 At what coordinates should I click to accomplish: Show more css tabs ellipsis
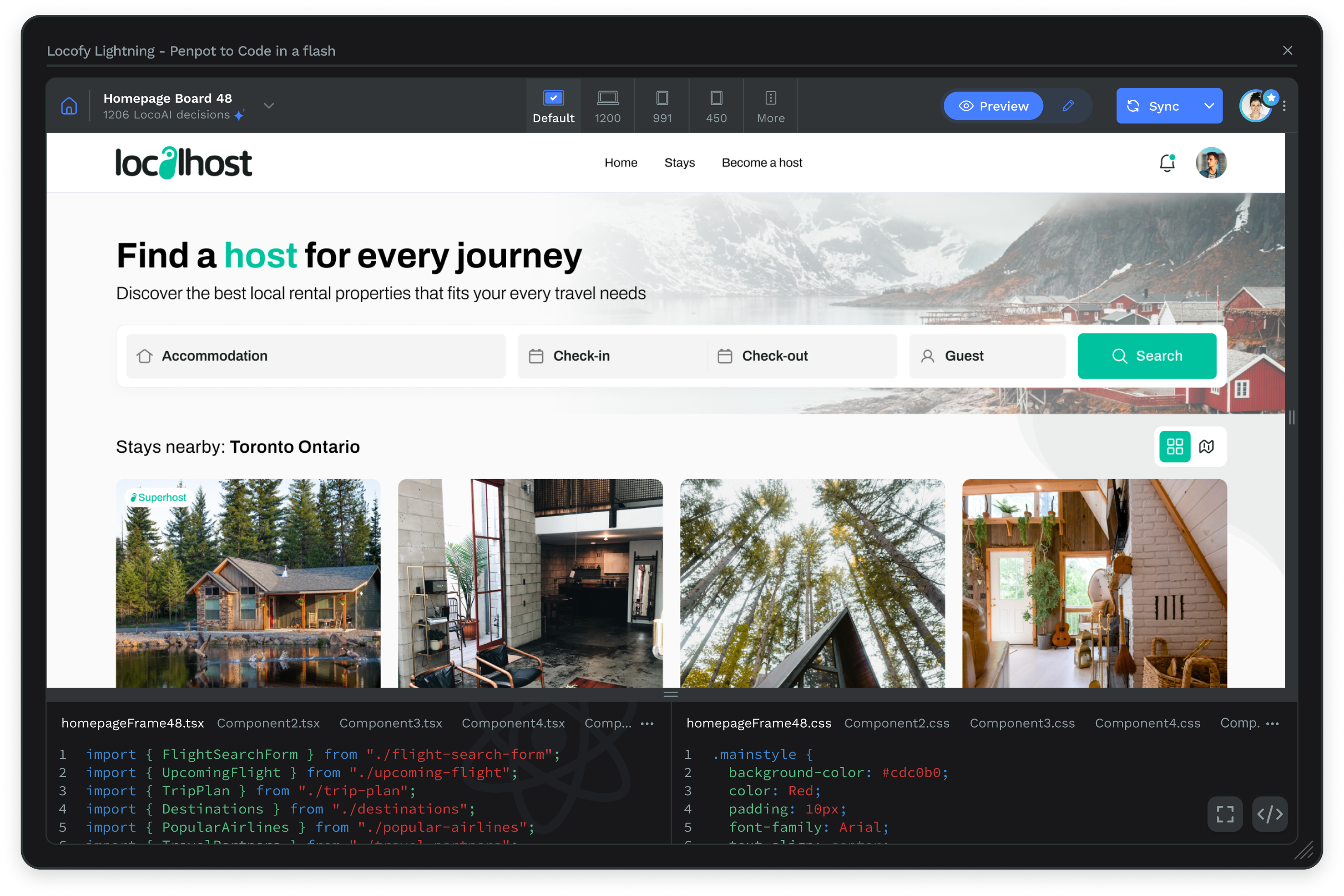(1273, 724)
